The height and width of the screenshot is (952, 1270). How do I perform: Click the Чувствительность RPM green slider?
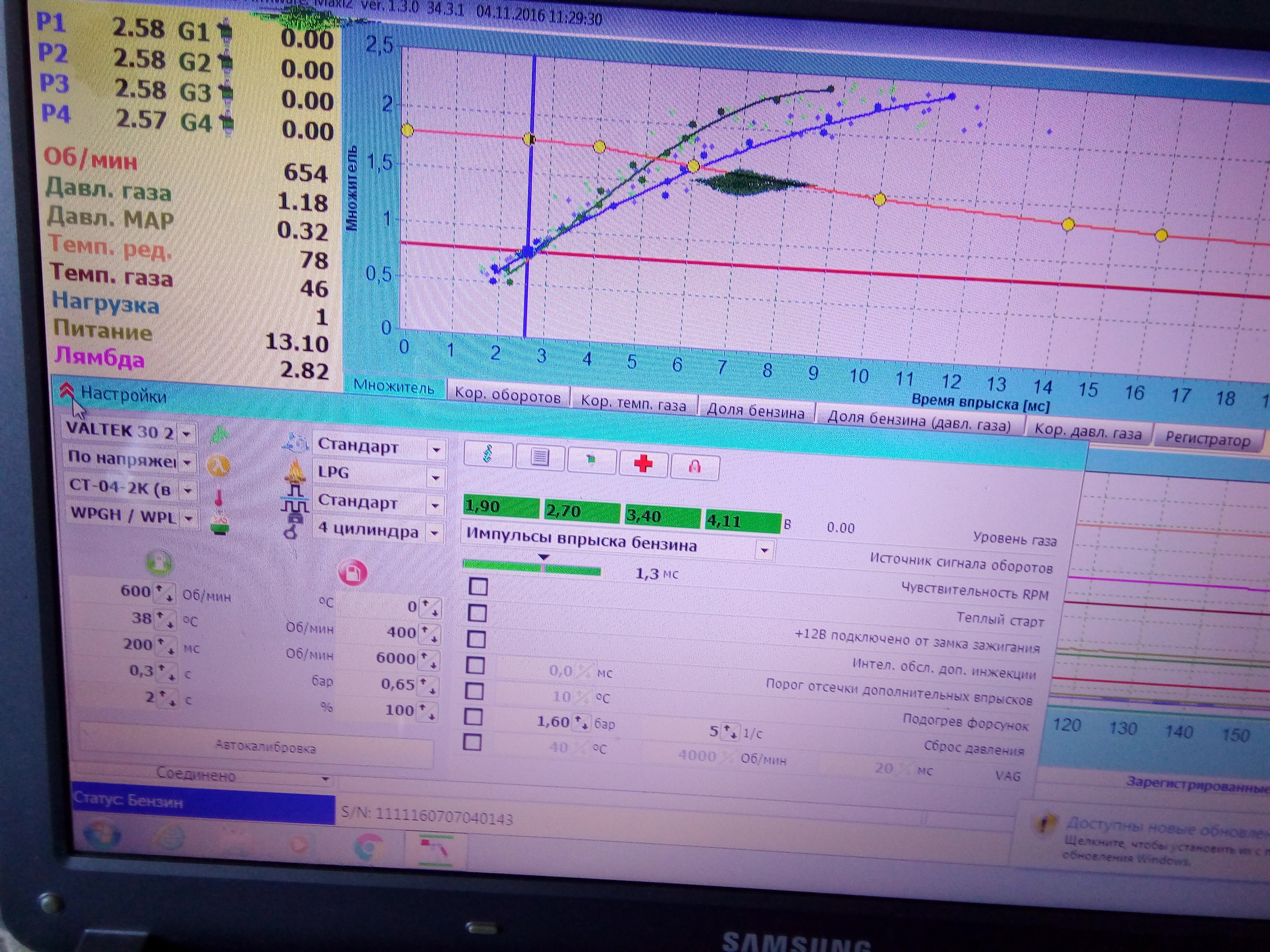click(x=532, y=568)
